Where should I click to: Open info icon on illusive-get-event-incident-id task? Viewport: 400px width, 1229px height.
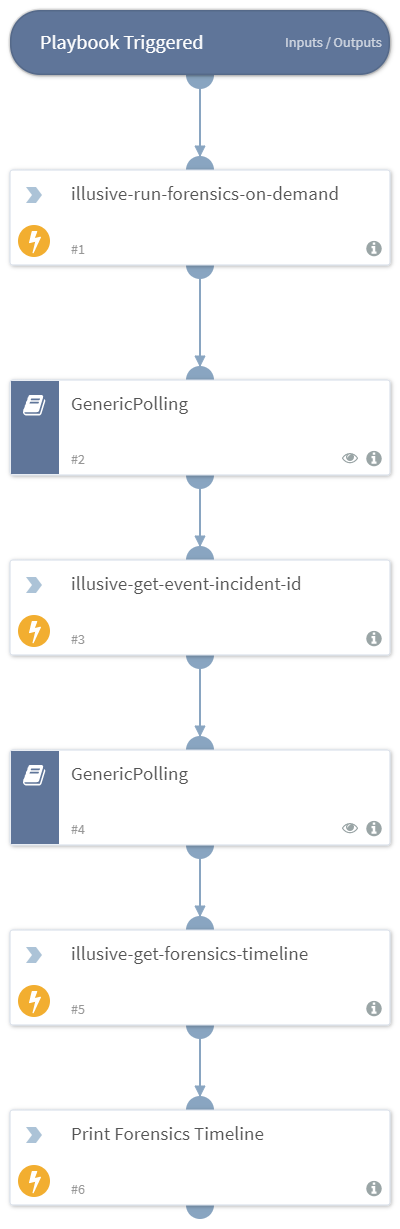[374, 639]
